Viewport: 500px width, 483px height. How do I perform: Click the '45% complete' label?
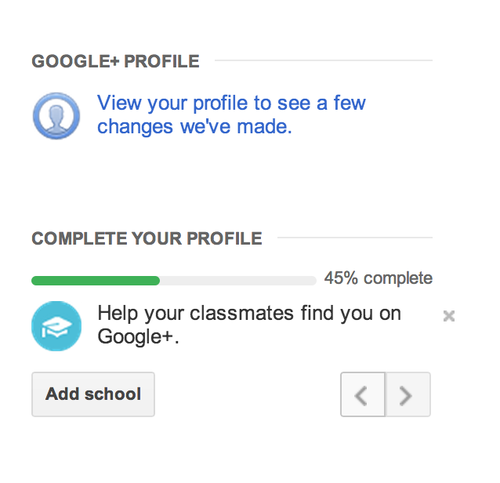[378, 278]
